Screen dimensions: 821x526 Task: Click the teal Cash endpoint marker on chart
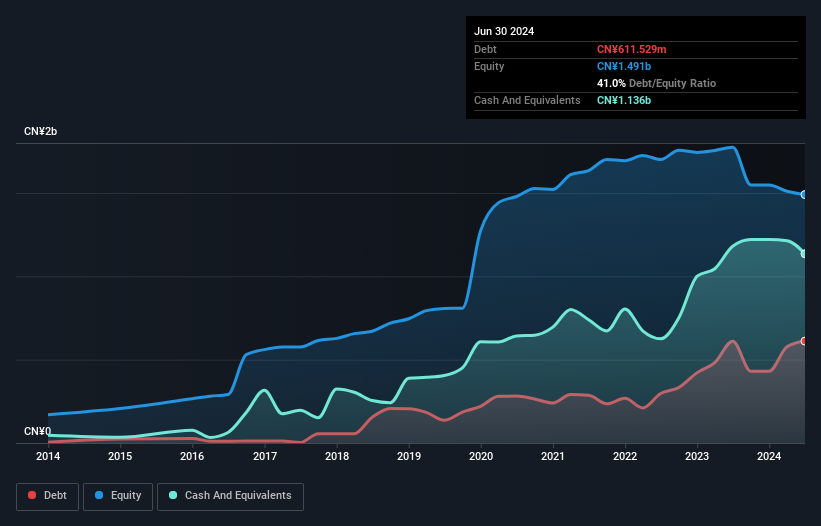803,254
